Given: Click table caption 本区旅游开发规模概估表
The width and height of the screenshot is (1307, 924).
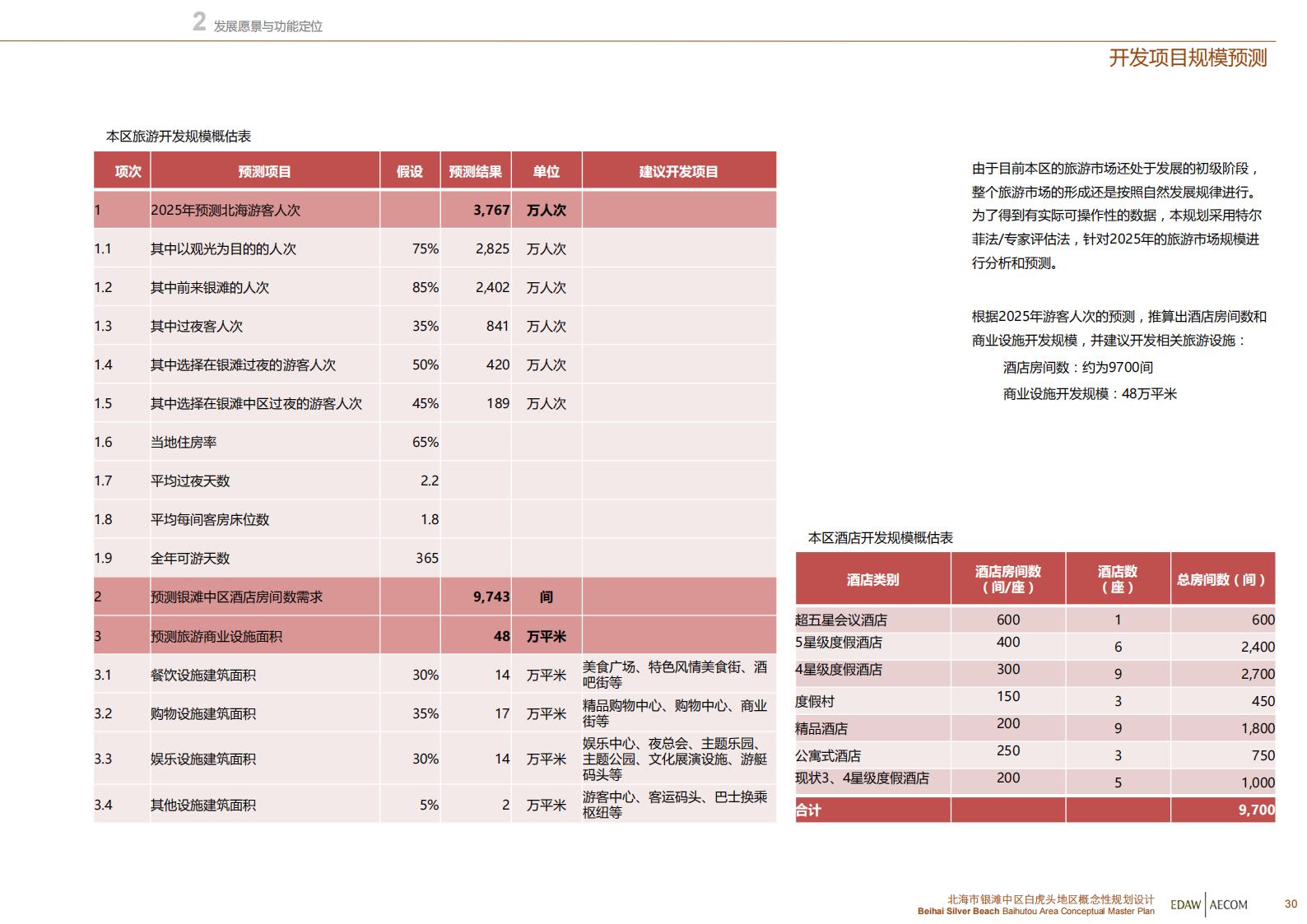Looking at the screenshot, I should [x=179, y=137].
